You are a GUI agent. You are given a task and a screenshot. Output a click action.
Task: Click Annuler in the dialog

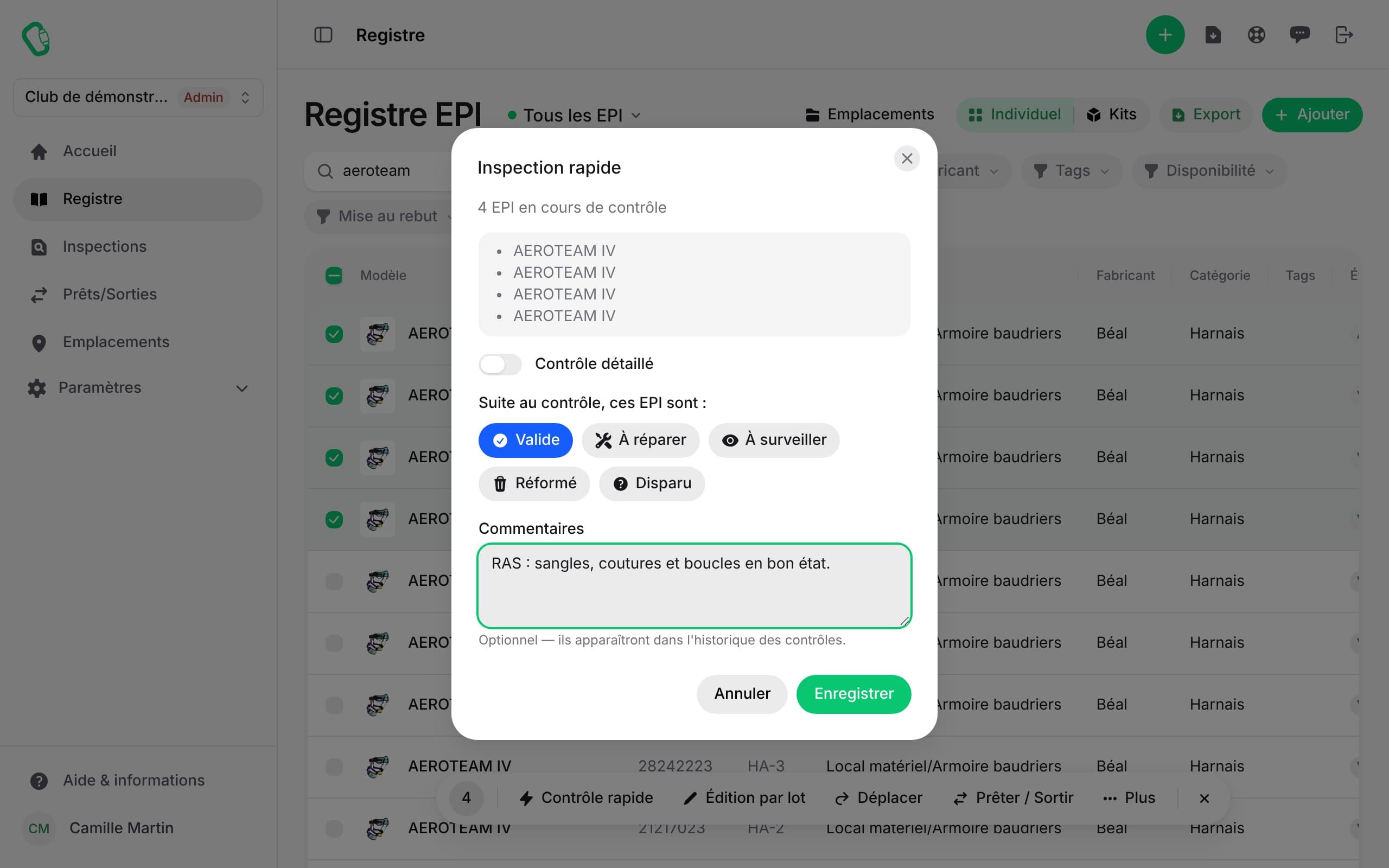(742, 694)
